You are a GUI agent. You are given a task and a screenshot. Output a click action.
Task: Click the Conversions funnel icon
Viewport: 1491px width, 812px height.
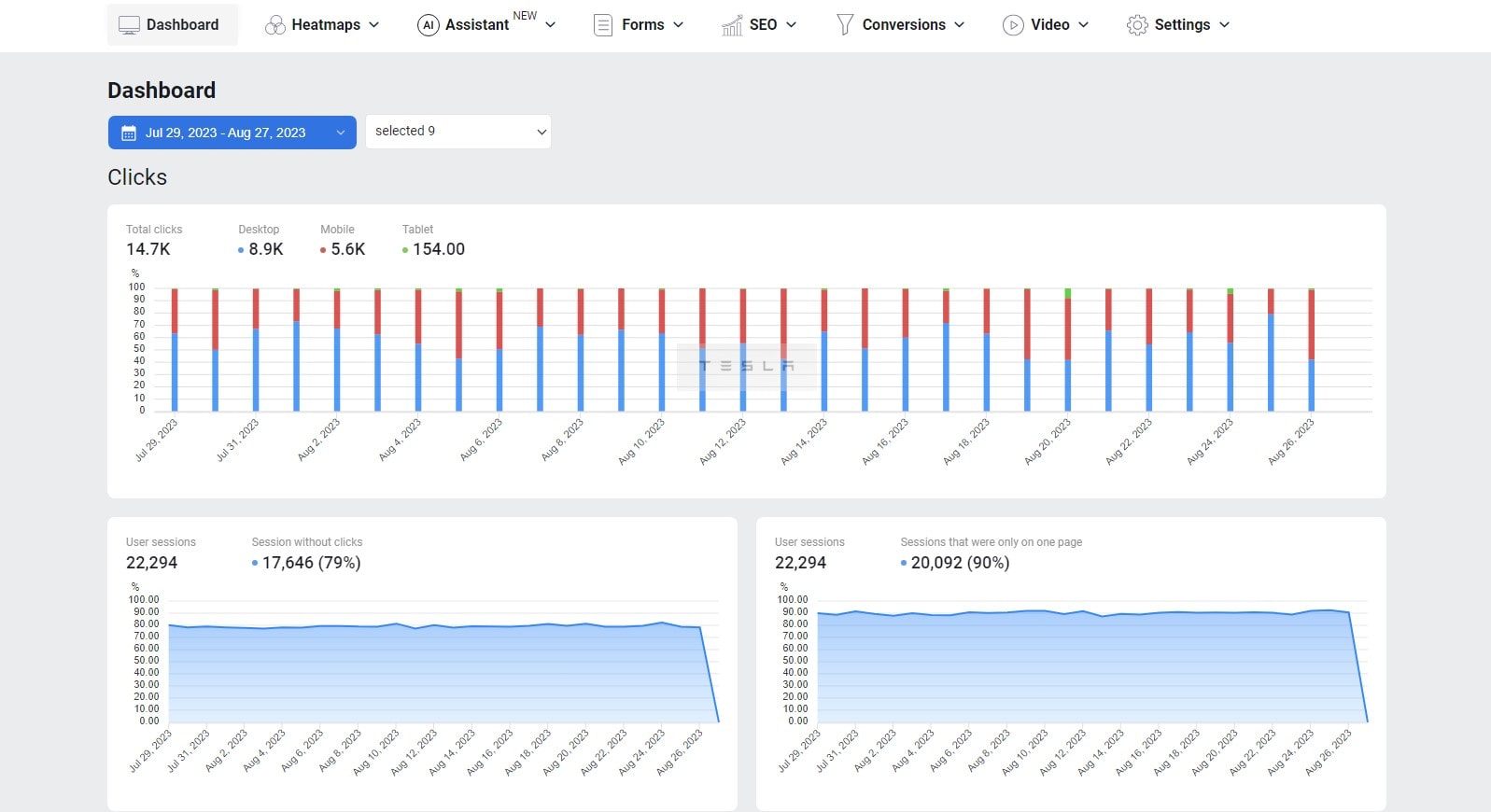click(x=844, y=25)
